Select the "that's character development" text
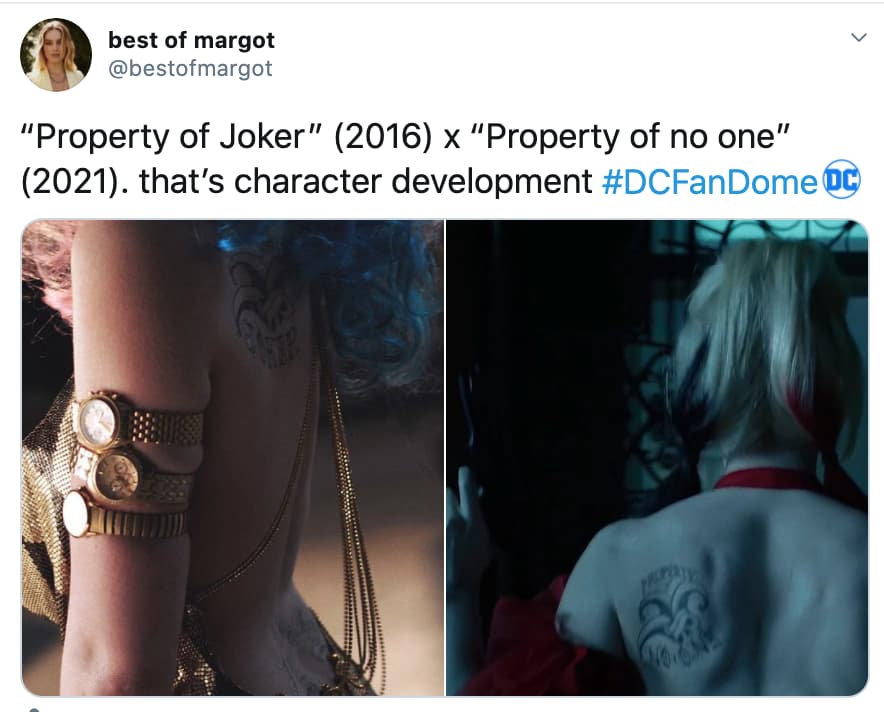This screenshot has height=712, width=884. pos(365,182)
